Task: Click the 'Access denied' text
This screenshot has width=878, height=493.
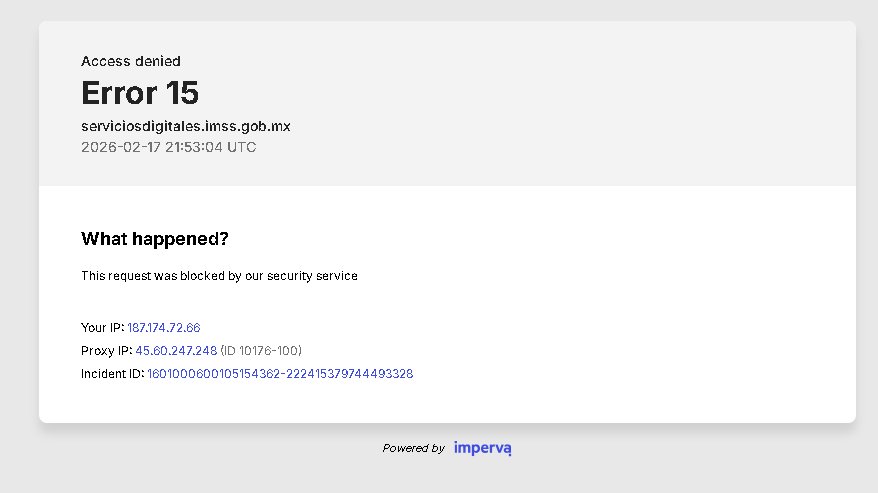Action: click(x=131, y=62)
